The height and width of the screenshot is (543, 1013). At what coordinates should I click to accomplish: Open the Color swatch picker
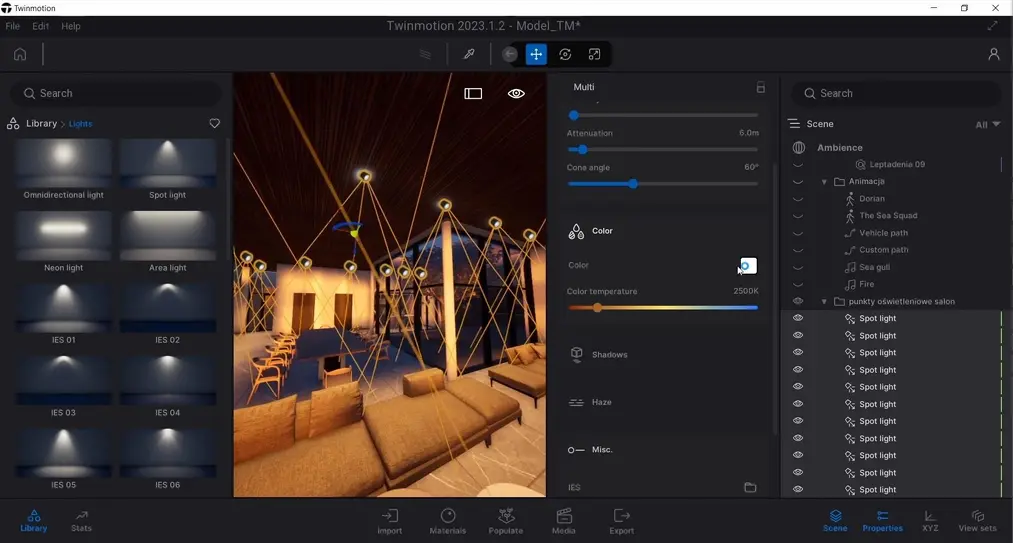(748, 266)
